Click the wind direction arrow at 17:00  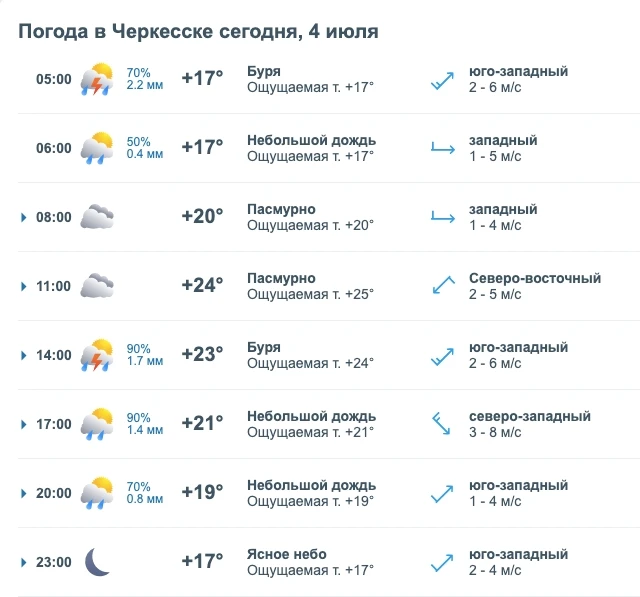pyautogui.click(x=442, y=424)
